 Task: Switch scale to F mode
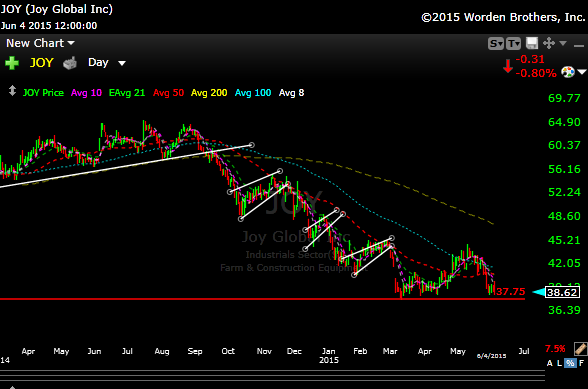tap(581, 363)
